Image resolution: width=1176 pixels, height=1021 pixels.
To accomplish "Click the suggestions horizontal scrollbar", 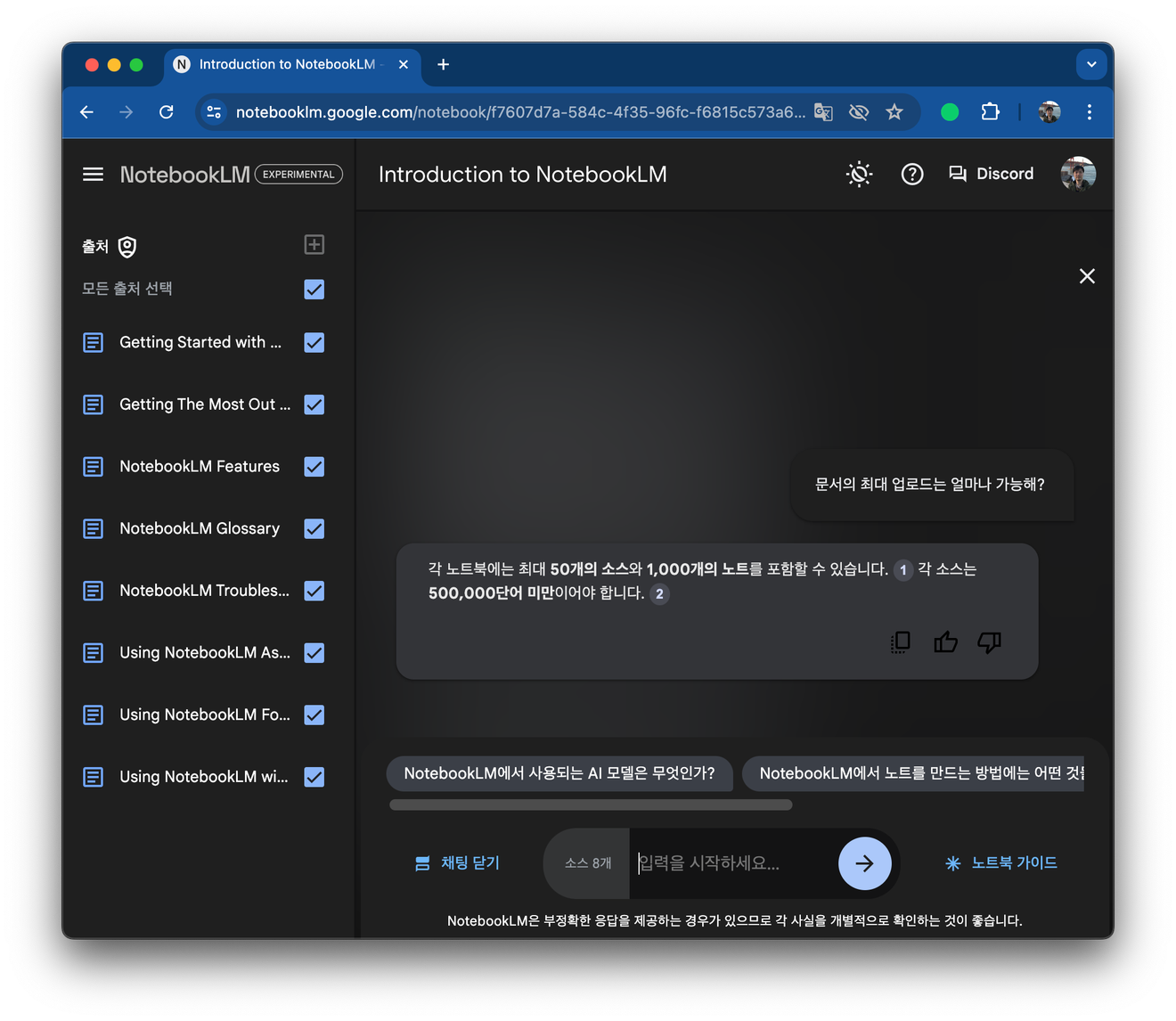I will 591,805.
